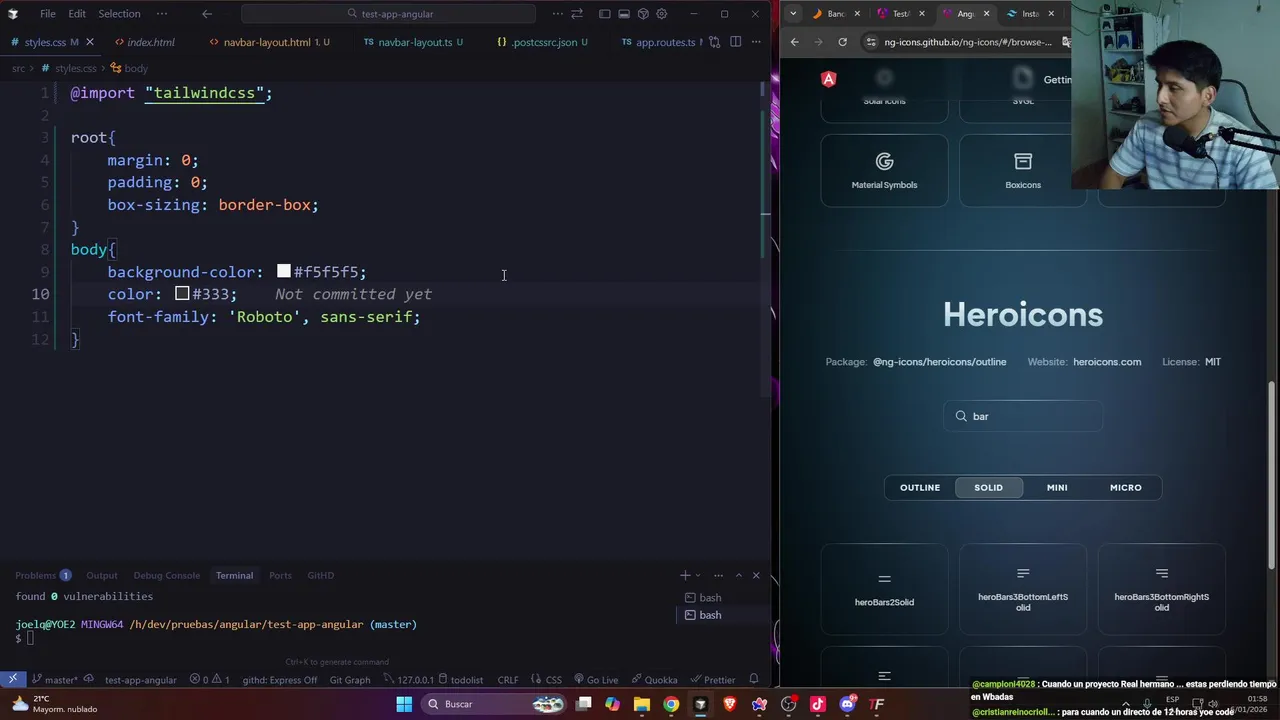
Task: Open notifications bell in status bar
Action: pos(754,680)
